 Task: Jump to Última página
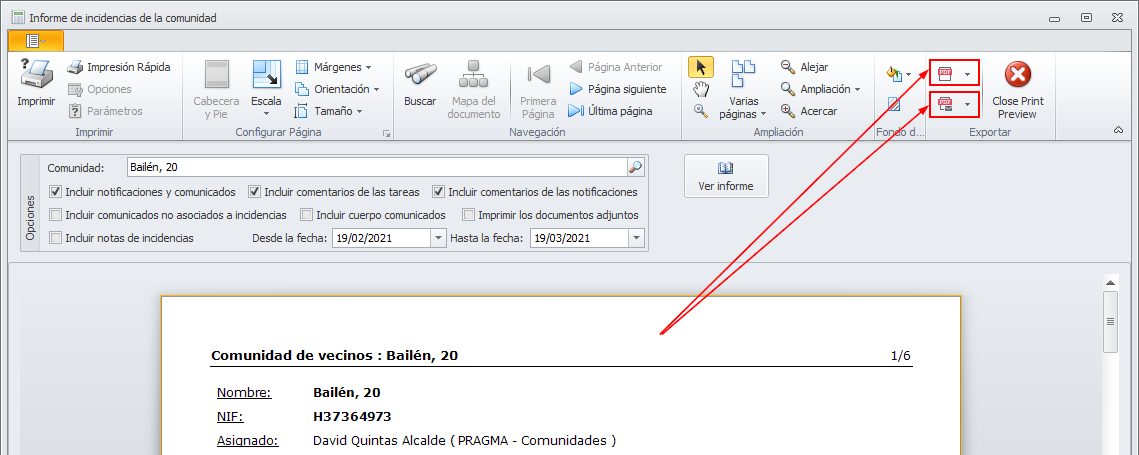(x=610, y=110)
